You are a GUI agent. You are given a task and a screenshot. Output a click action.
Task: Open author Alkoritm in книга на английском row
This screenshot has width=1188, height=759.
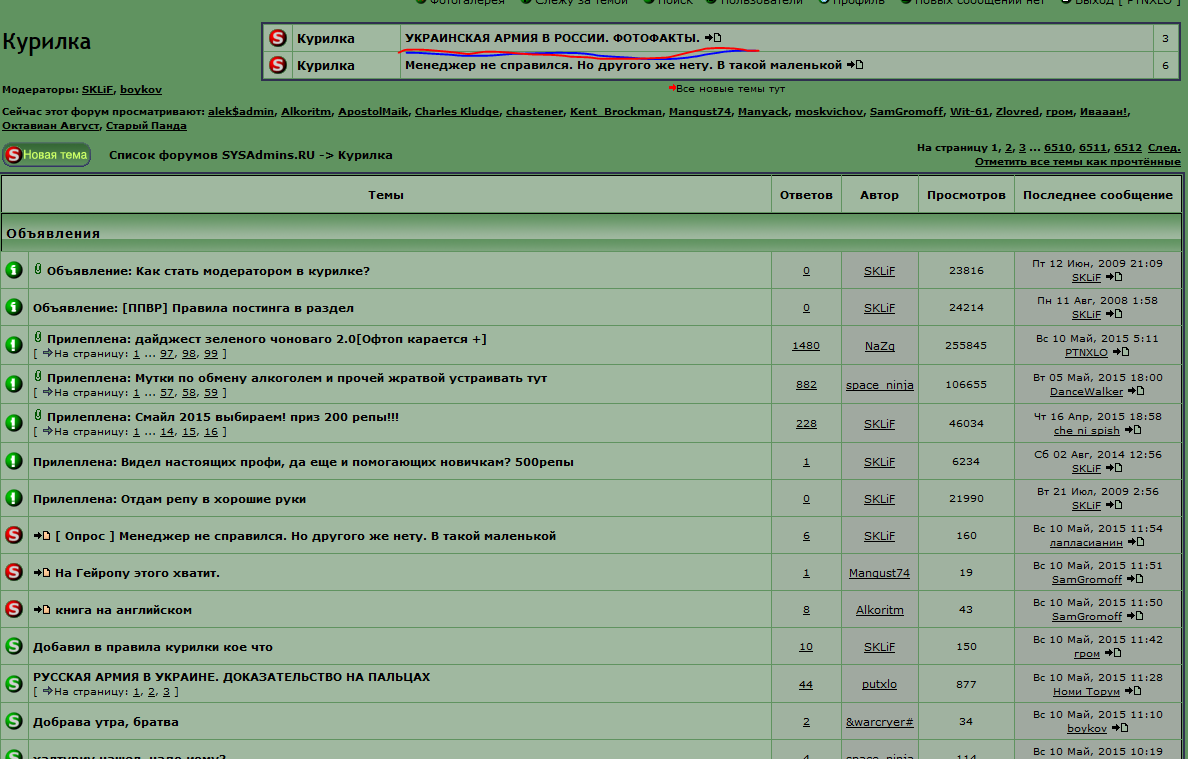(x=880, y=610)
